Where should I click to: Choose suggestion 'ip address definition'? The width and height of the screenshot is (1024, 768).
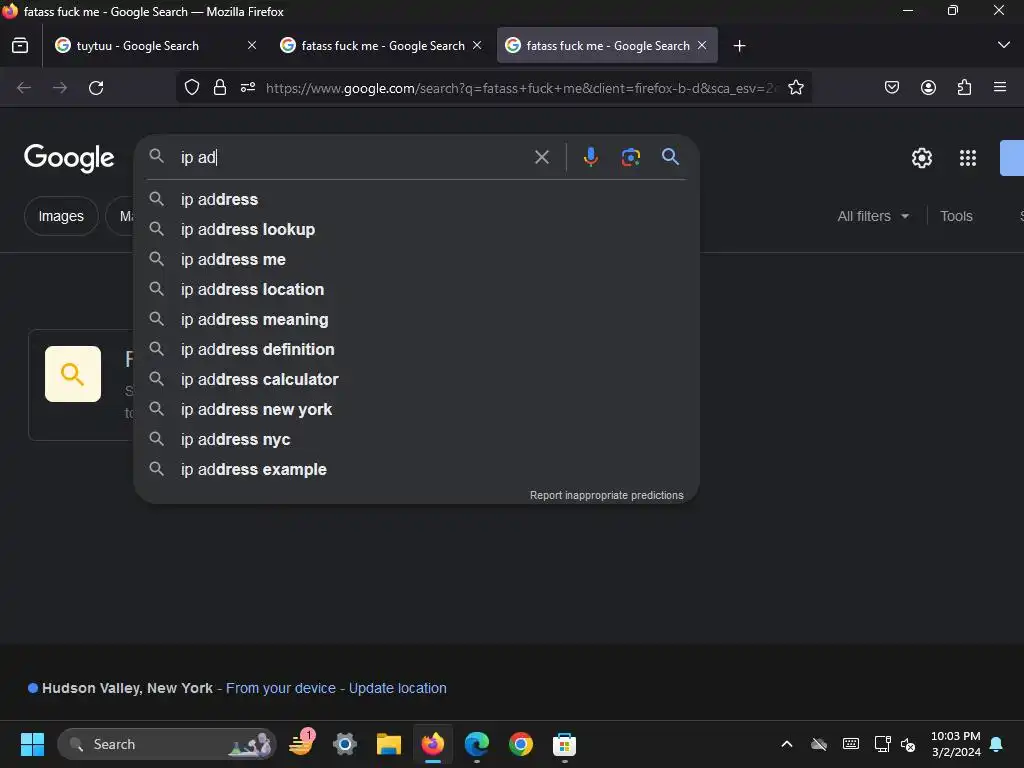point(415,349)
